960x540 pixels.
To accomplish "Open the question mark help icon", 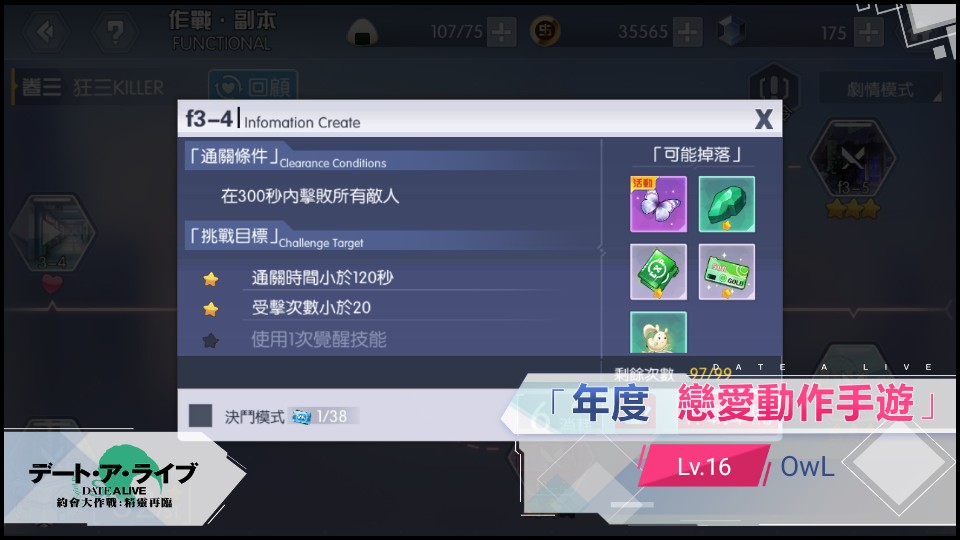I will coord(115,31).
